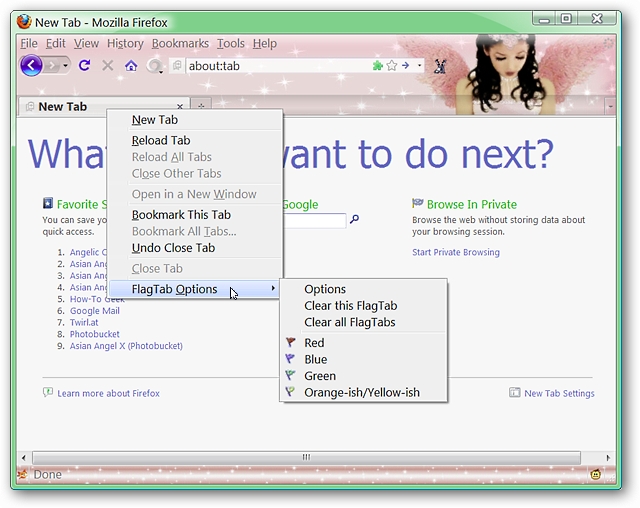Viewport: 640px width, 508px height.
Task: Click the Favorite Sites star icon
Action: click(48, 203)
